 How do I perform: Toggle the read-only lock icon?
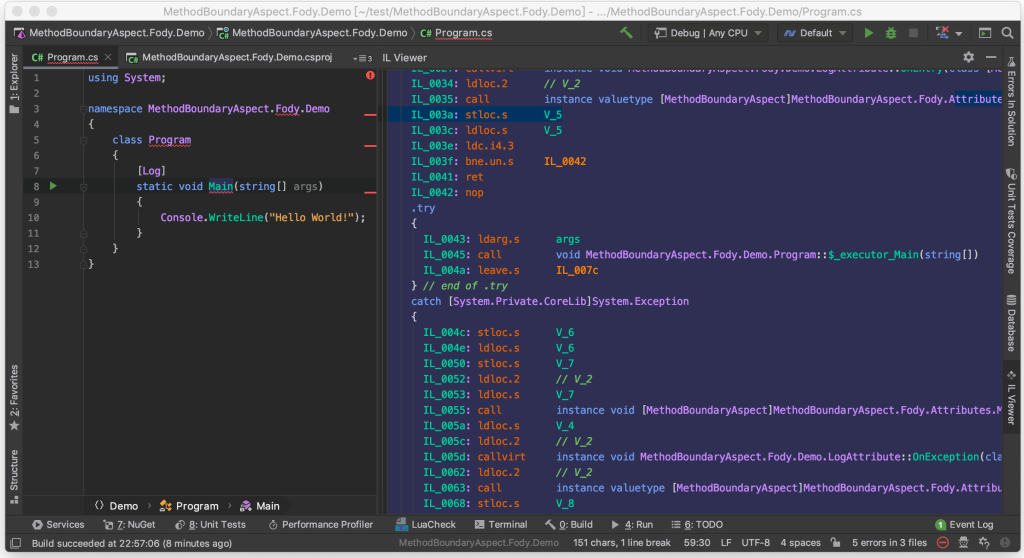(835, 542)
